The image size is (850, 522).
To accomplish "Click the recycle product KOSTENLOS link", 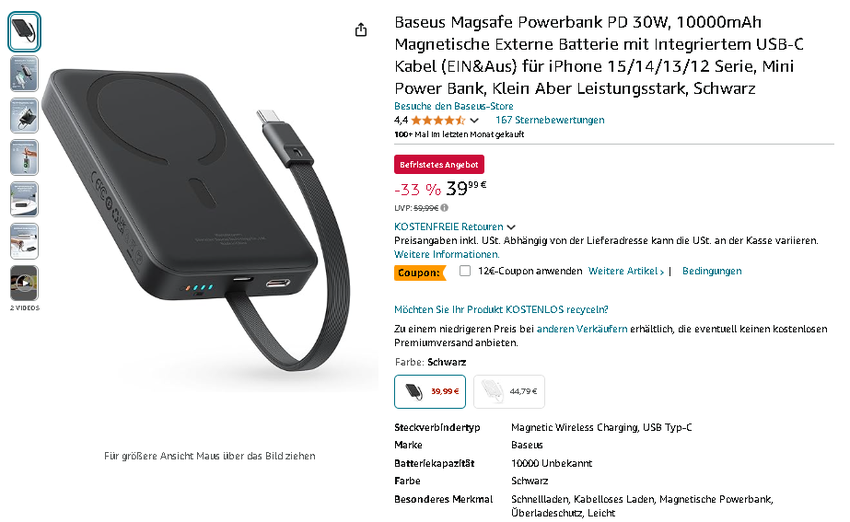I will coord(501,310).
